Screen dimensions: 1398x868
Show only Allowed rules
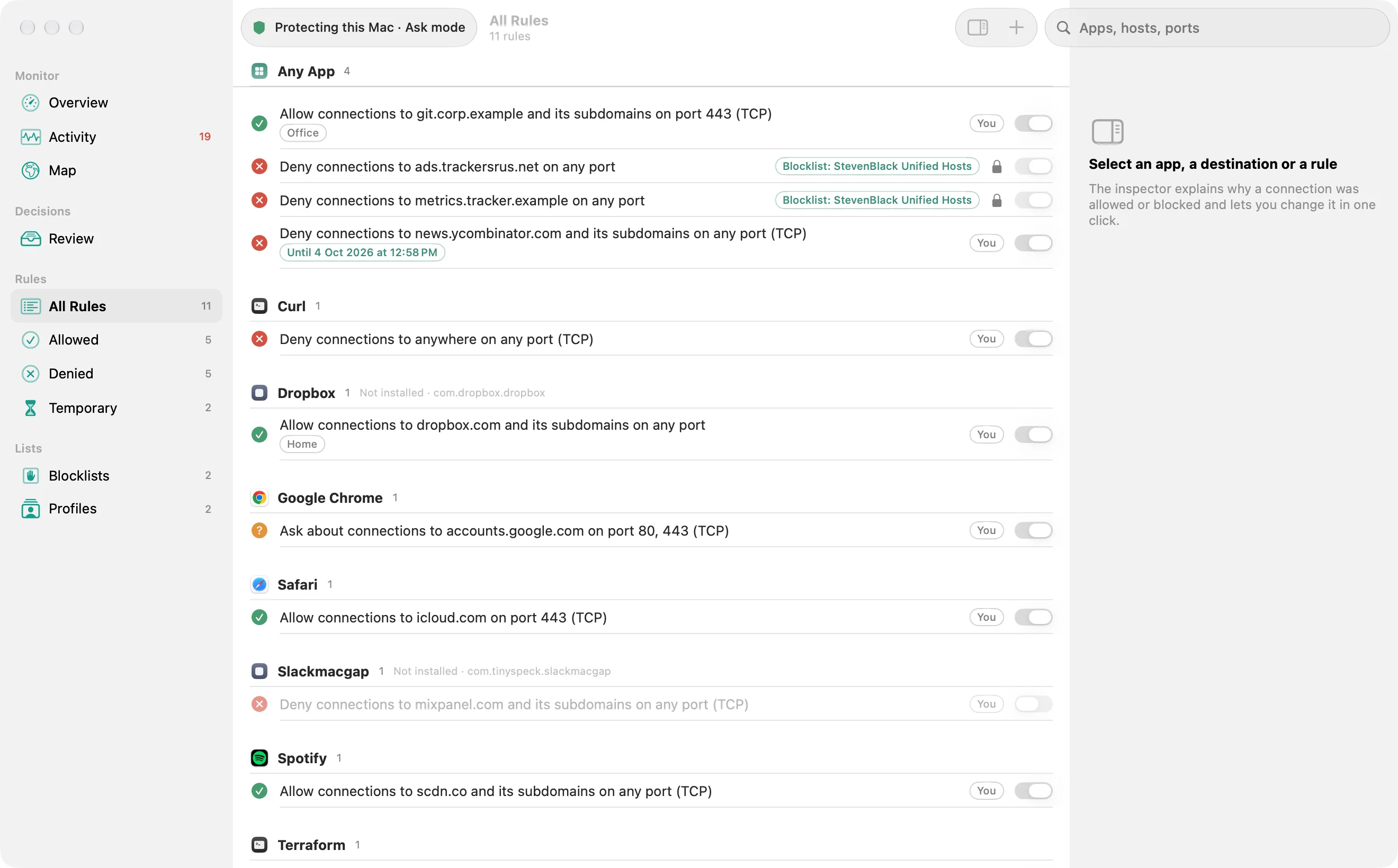(116, 340)
